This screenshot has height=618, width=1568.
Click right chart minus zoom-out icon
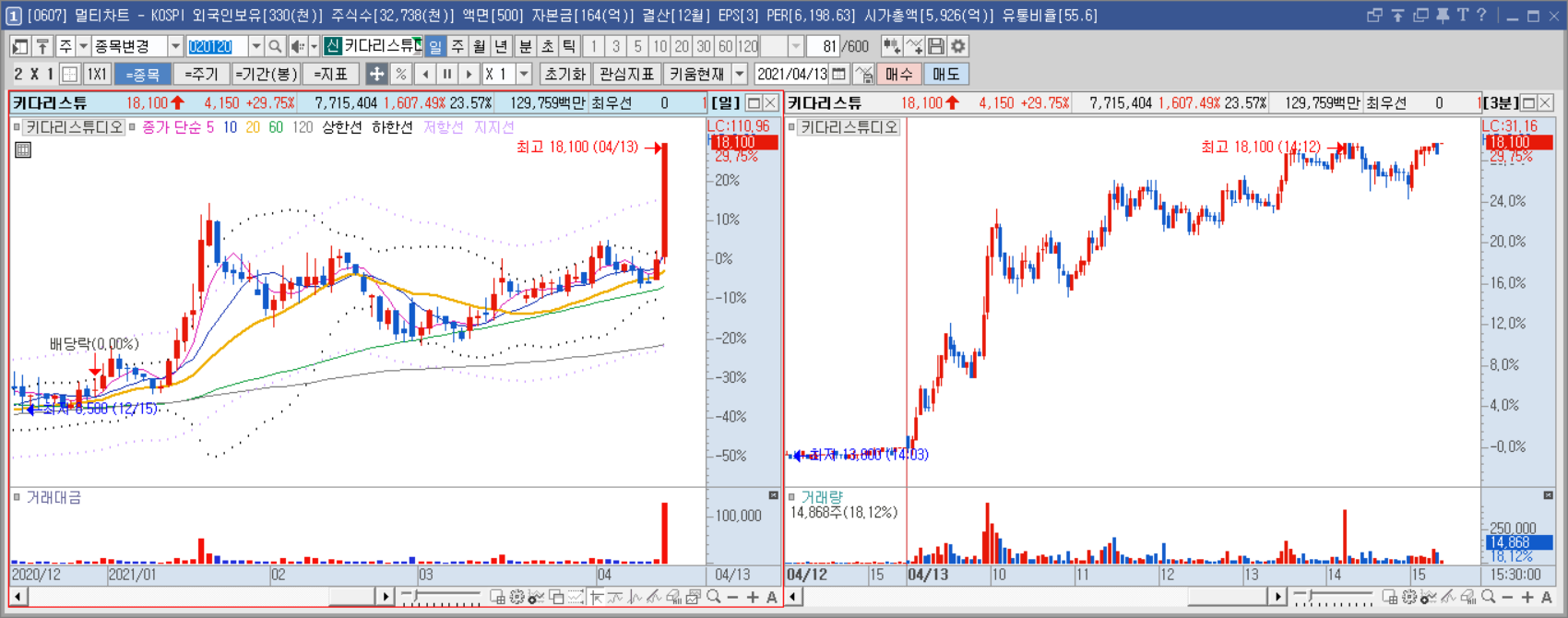coord(1508,598)
